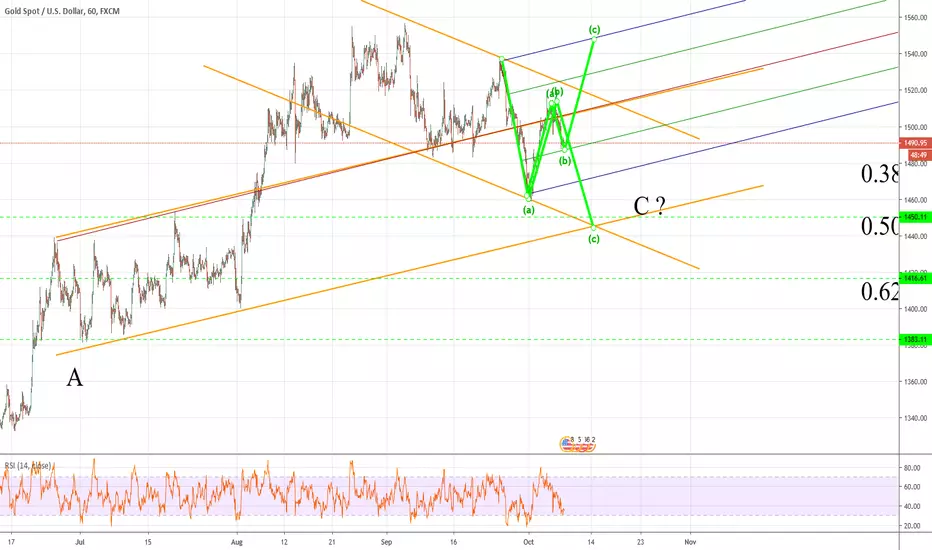The width and height of the screenshot is (932, 550).
Task: Click the wave endpoint at the lower (c) target
Action: (x=593, y=228)
